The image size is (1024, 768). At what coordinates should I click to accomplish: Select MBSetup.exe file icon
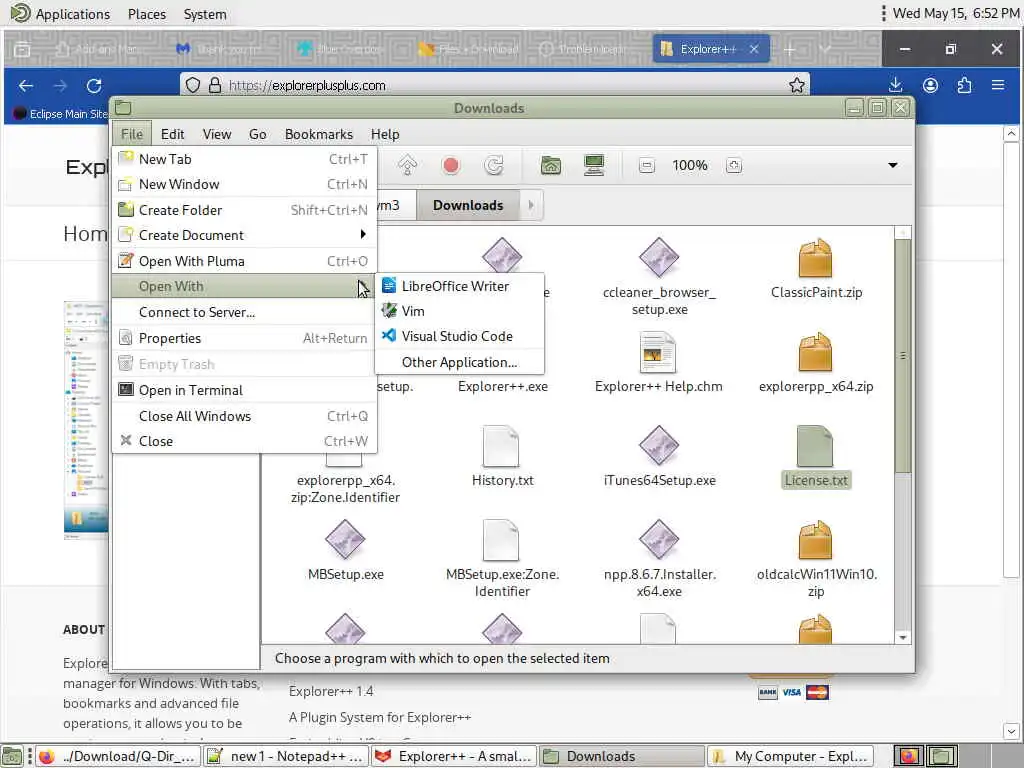coord(345,539)
